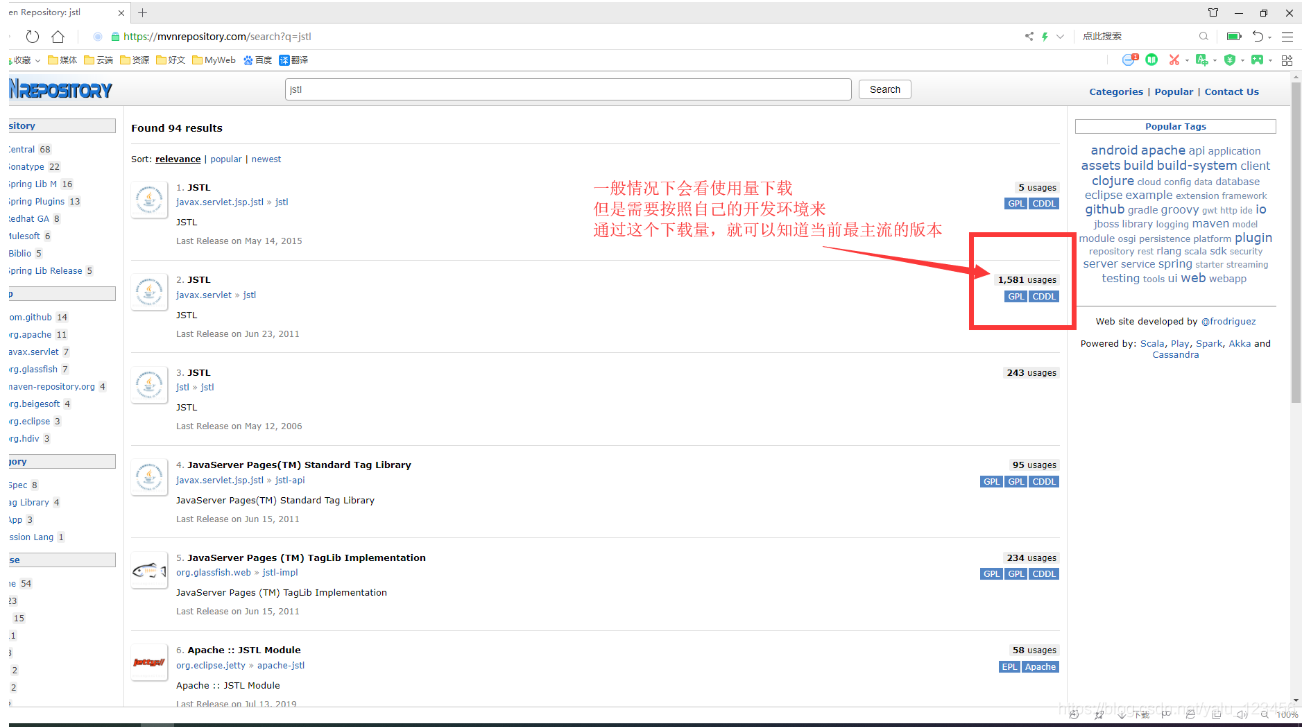Viewport: 1305px width, 727px height.
Task: Click the 100% zoom level in status bar
Action: 1287,715
